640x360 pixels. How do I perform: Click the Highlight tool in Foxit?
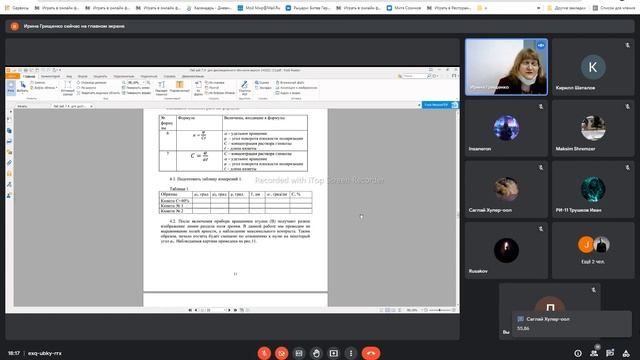coord(180,87)
